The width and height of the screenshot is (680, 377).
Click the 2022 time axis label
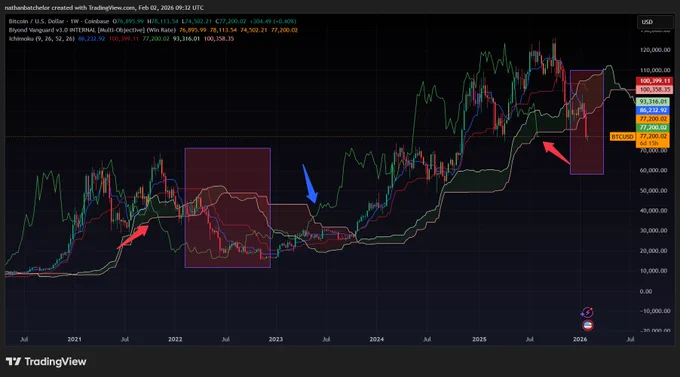click(x=175, y=339)
